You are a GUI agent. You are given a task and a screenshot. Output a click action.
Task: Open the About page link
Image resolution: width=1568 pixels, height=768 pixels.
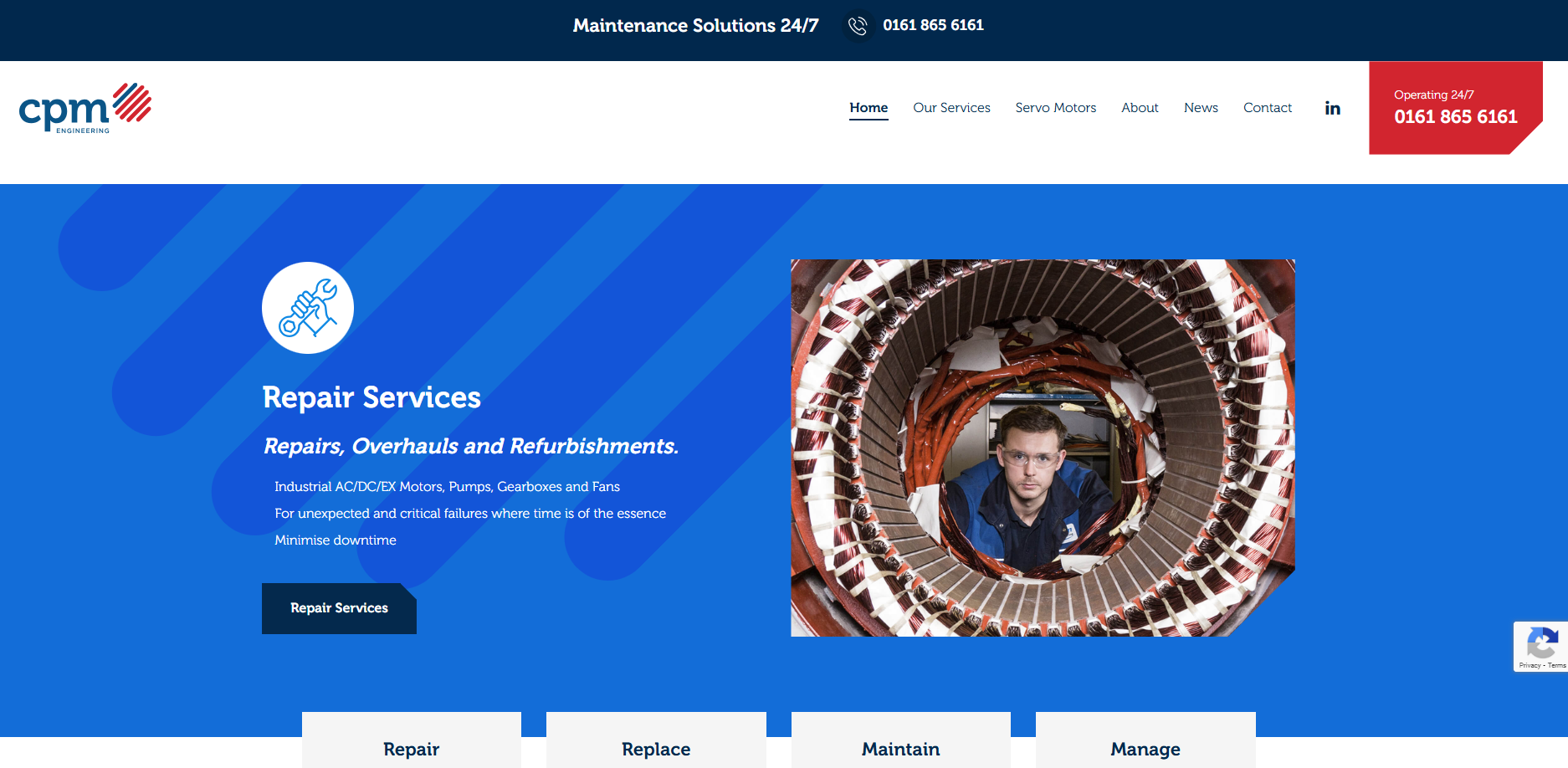pyautogui.click(x=1140, y=108)
